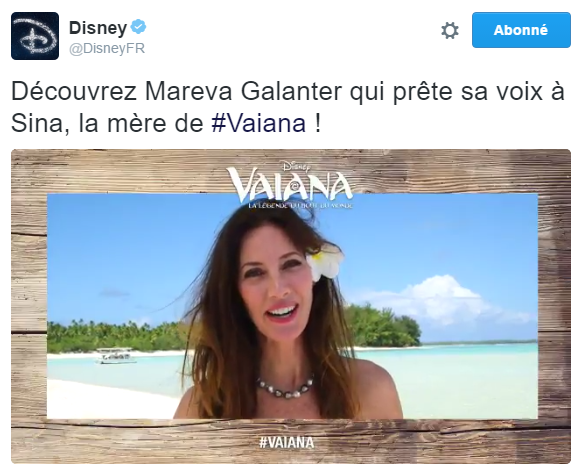
Task: Click the pearl necklace in video
Action: pos(286,387)
